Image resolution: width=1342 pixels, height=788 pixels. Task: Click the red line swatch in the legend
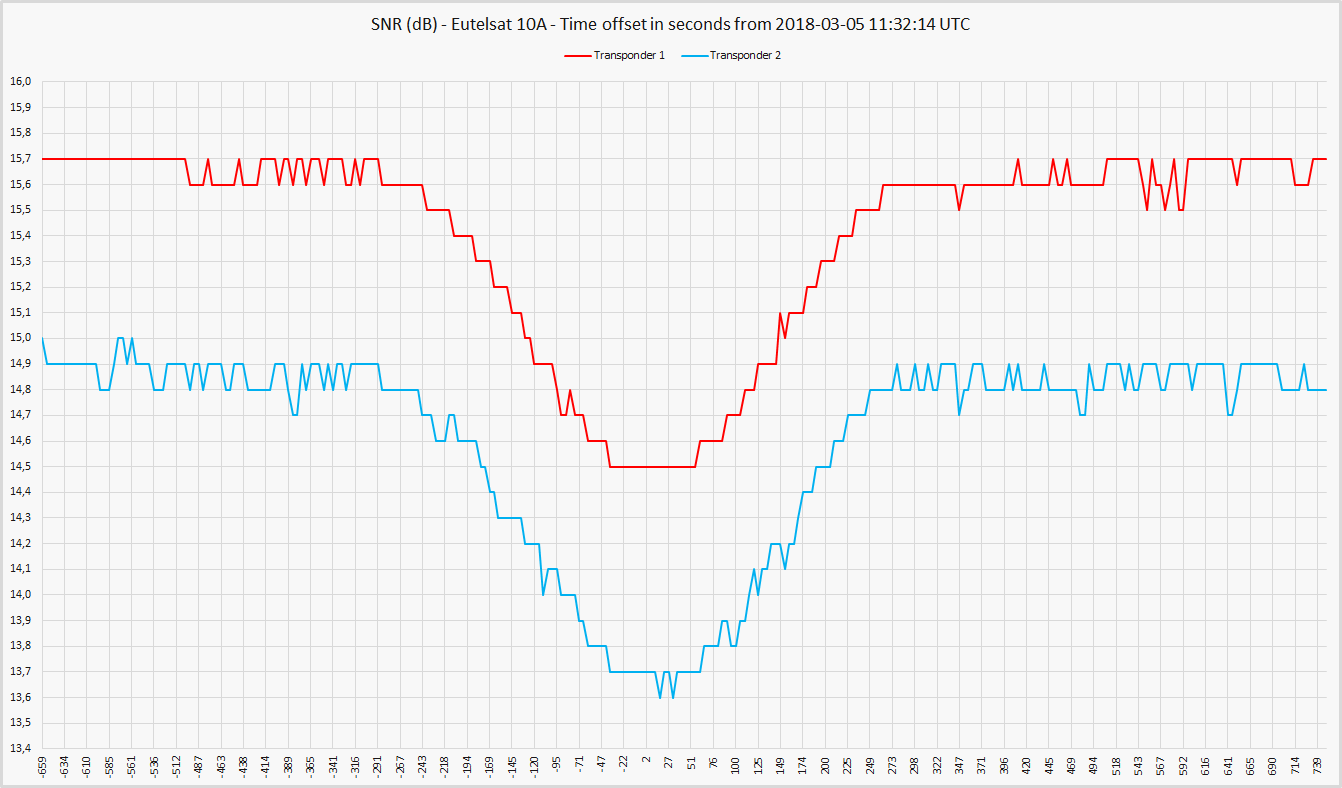click(578, 56)
